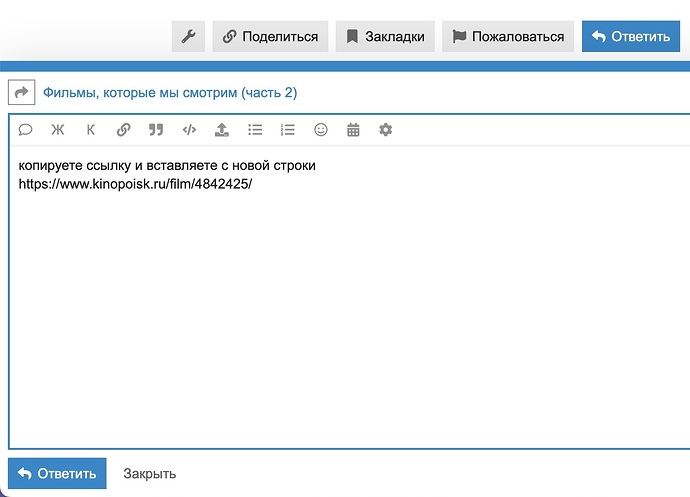
Task: Insert a hyperlink using the chain icon
Action: point(123,130)
